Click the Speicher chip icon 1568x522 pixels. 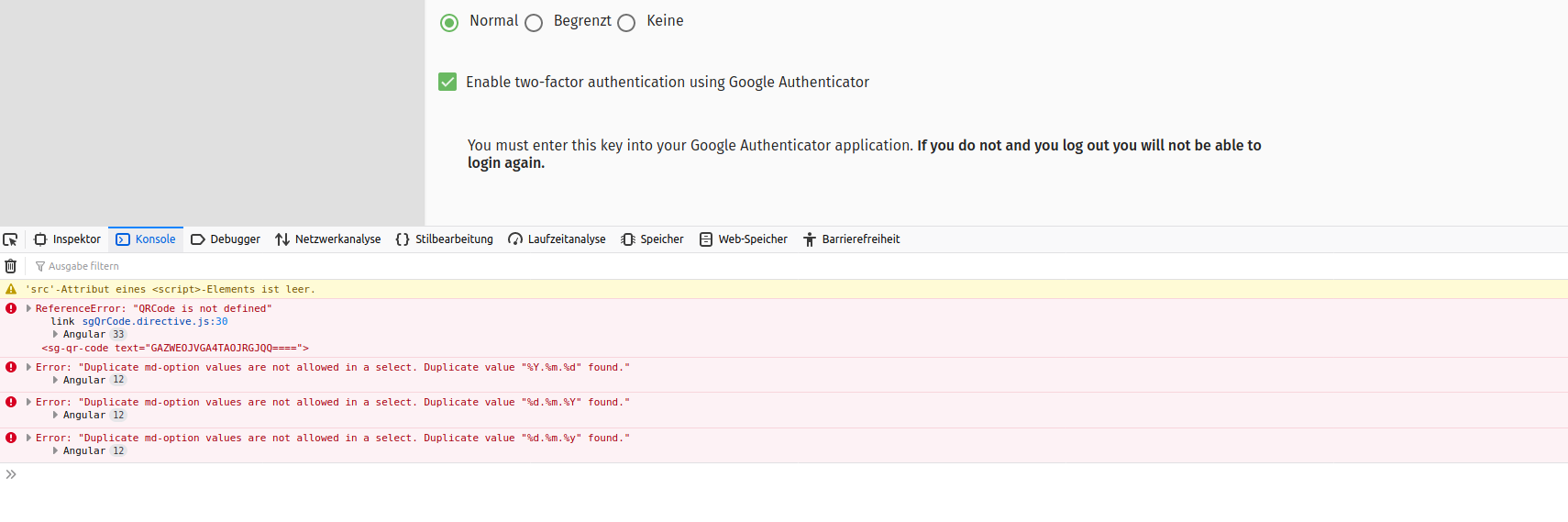point(628,239)
